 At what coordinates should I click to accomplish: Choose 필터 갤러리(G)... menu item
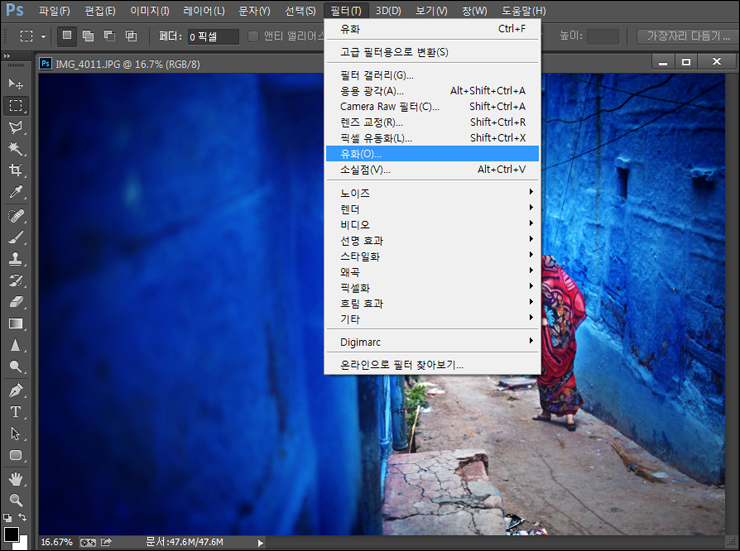[x=432, y=75]
